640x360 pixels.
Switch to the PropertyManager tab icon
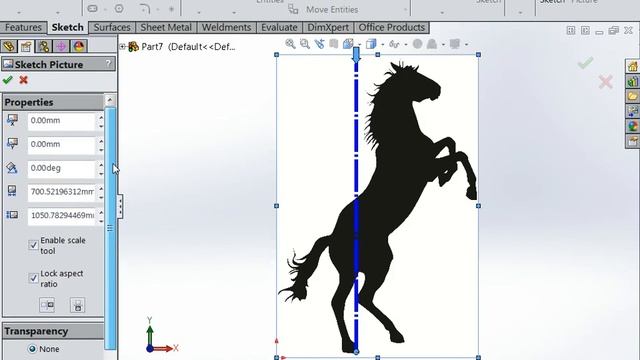point(26,46)
